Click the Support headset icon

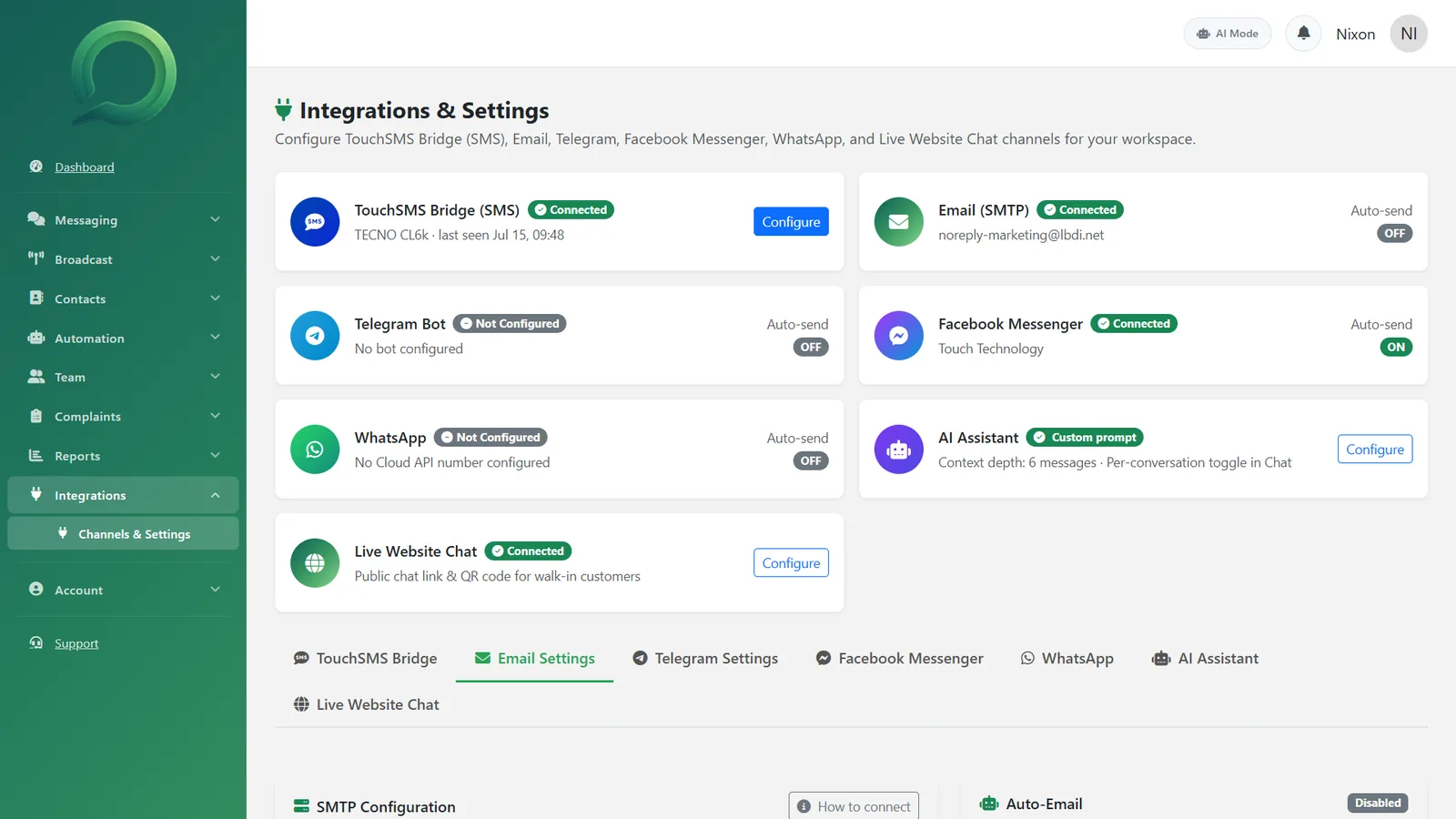coord(36,642)
